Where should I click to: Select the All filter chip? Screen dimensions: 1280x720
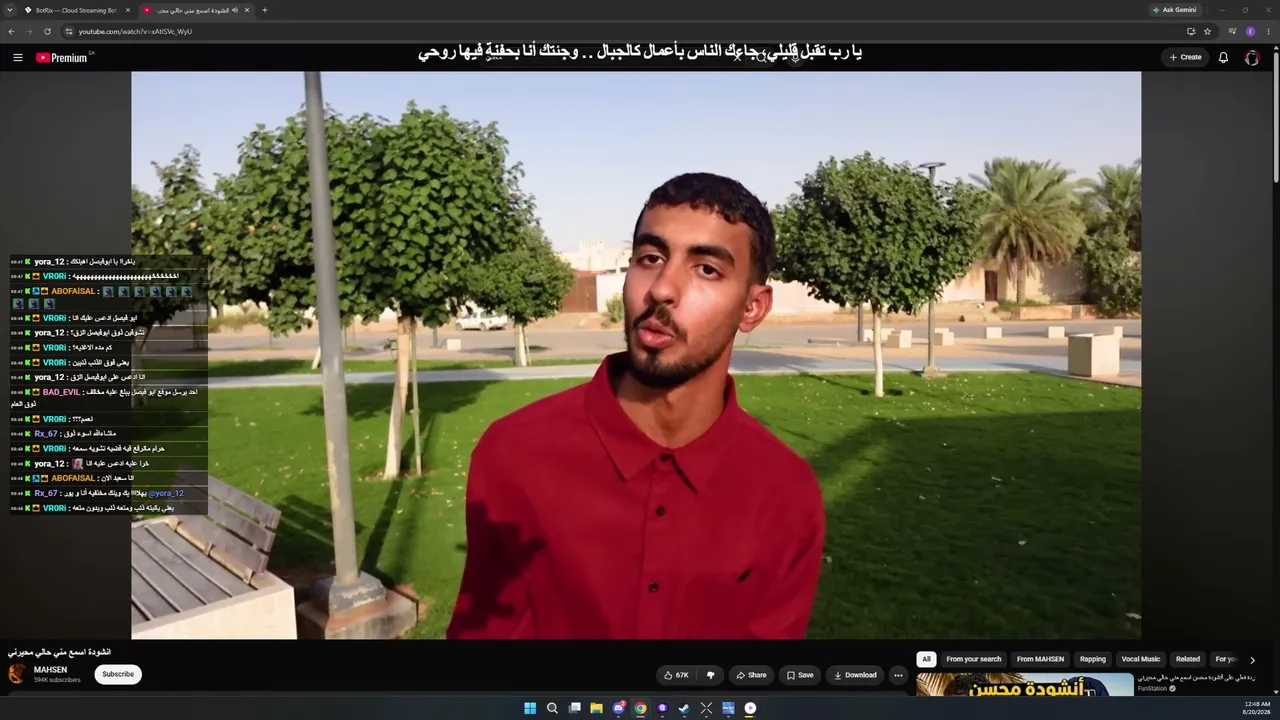(x=926, y=659)
